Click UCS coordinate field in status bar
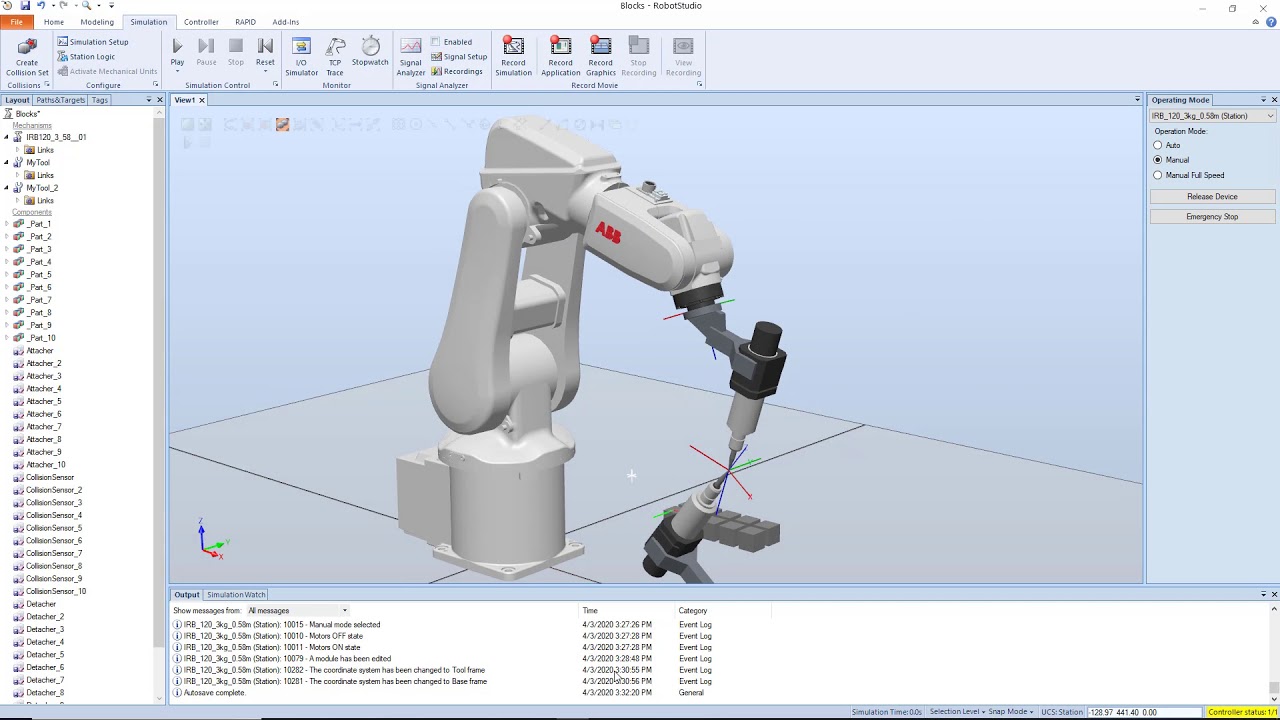The width and height of the screenshot is (1280, 720). coord(1144,712)
